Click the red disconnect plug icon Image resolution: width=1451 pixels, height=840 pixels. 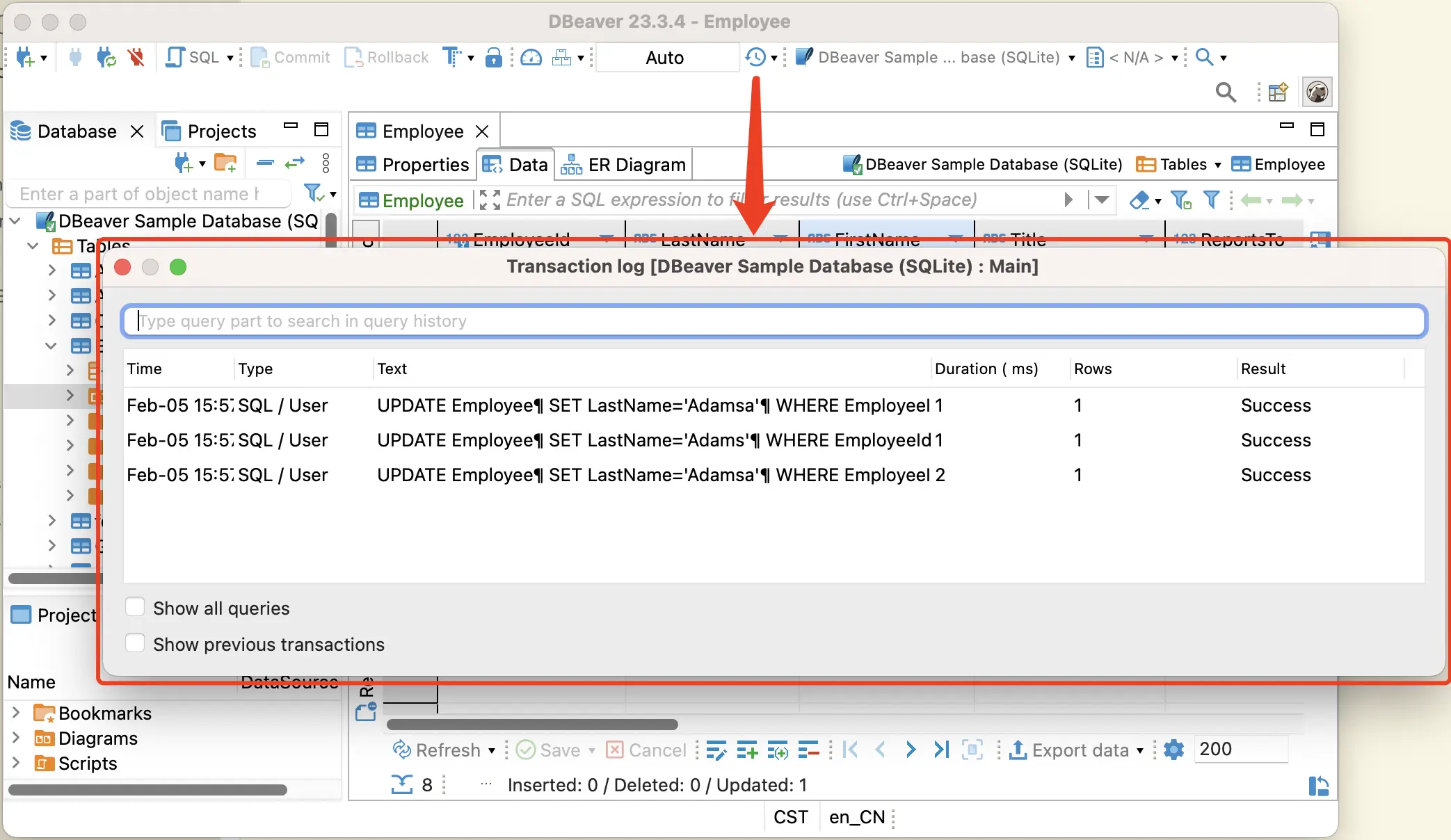point(136,58)
